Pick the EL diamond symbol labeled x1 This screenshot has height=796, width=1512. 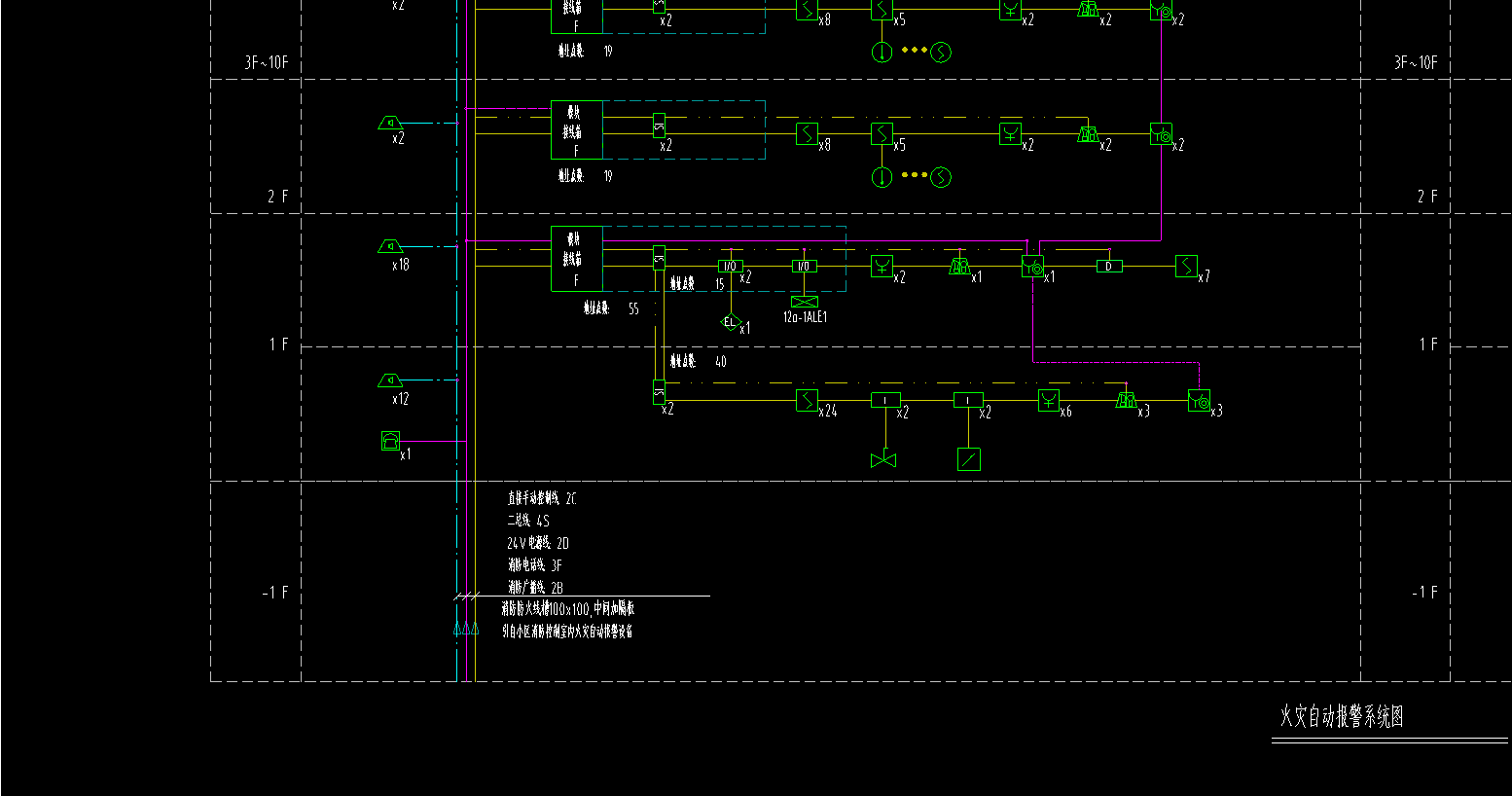tap(731, 322)
